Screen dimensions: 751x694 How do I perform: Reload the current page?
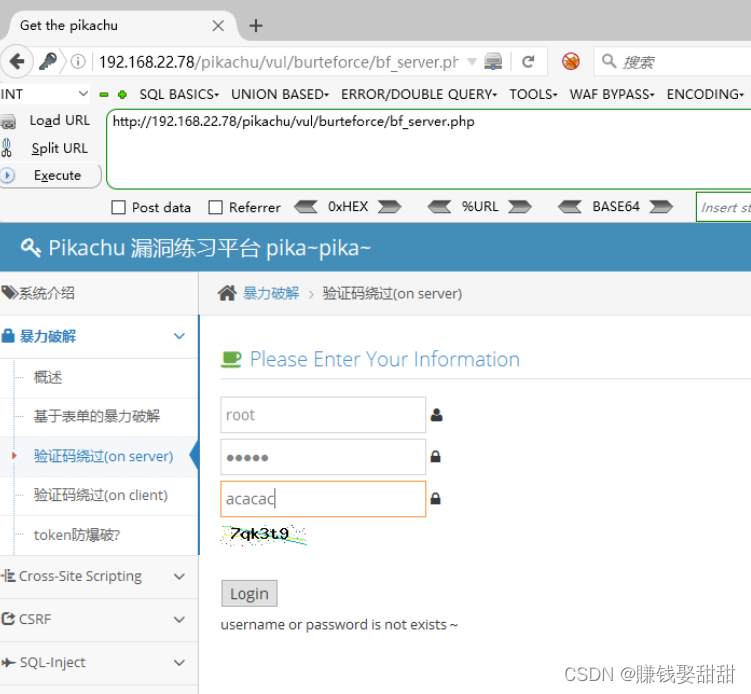coord(528,61)
